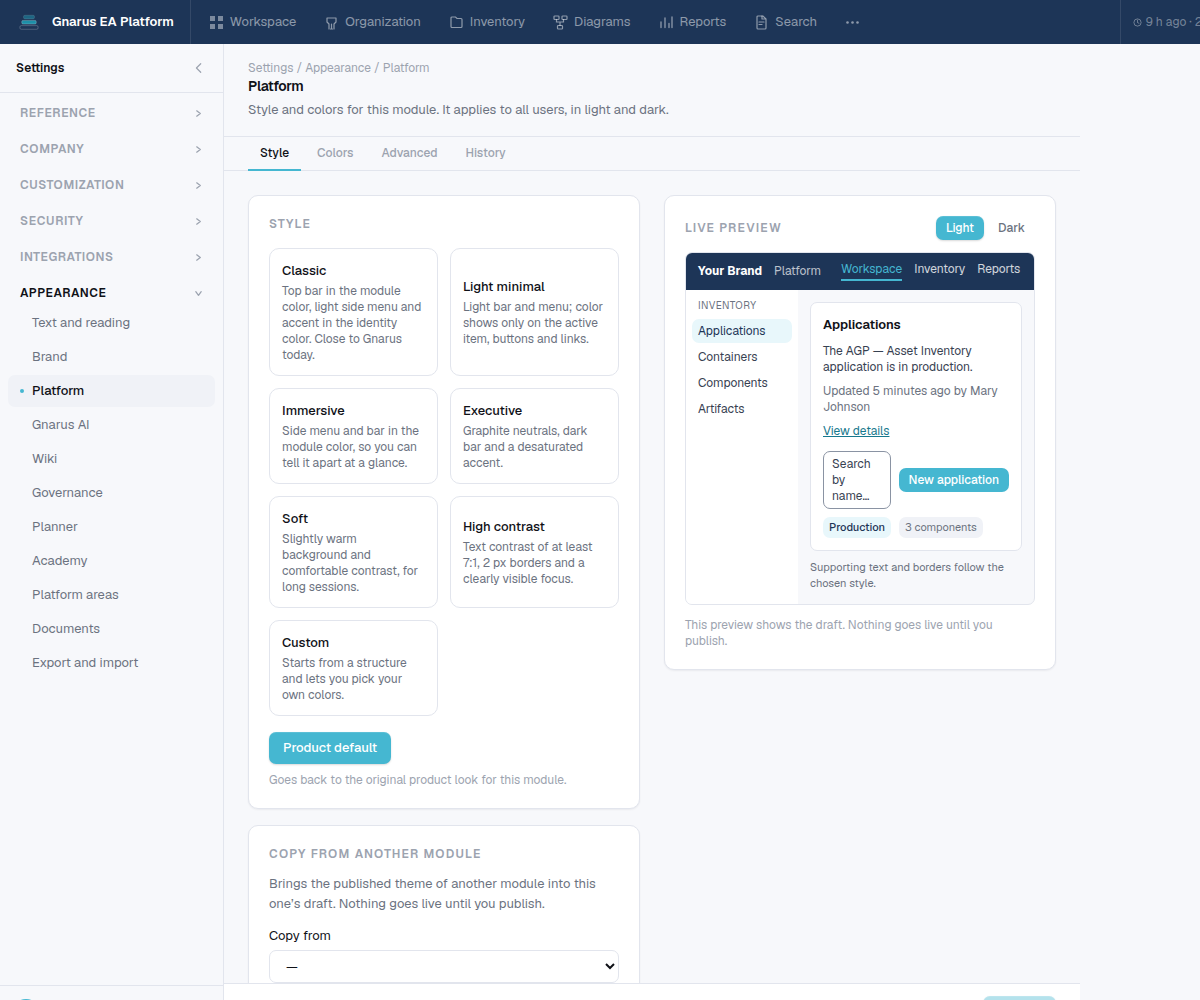The height and width of the screenshot is (1000, 1200).
Task: Switch live preview to Light mode
Action: tap(960, 228)
